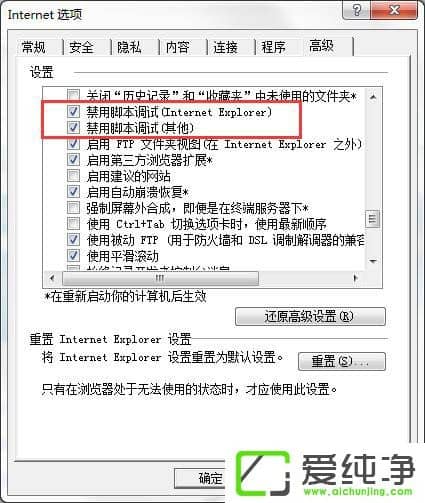Open the 隐私 tab
Screen dimensions: 425x503
click(x=129, y=47)
